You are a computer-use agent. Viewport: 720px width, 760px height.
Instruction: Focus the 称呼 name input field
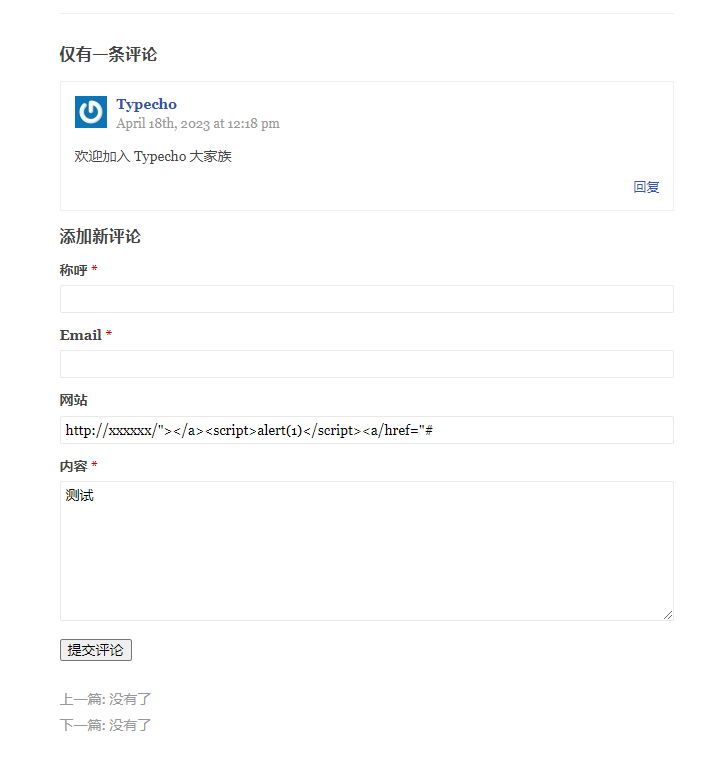(367, 299)
